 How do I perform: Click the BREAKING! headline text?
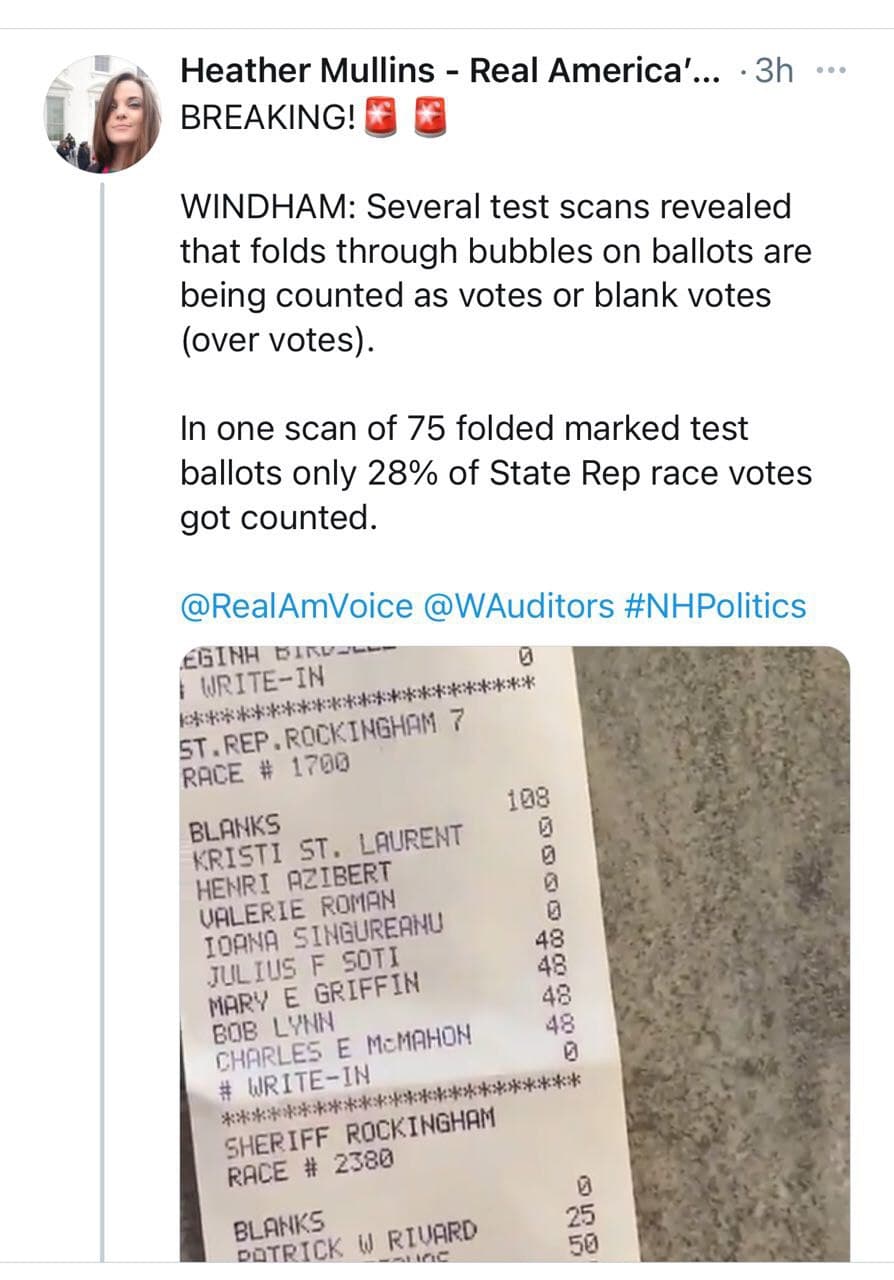(x=268, y=118)
